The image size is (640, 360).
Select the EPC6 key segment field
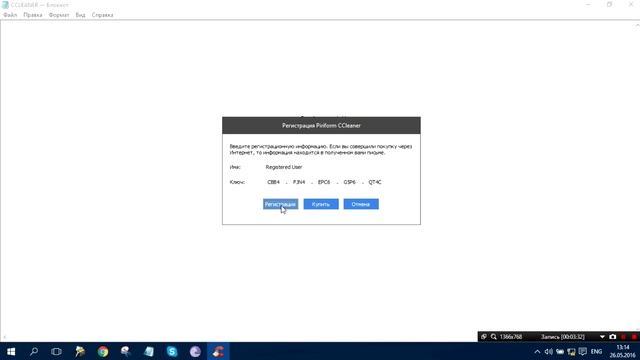coord(324,182)
